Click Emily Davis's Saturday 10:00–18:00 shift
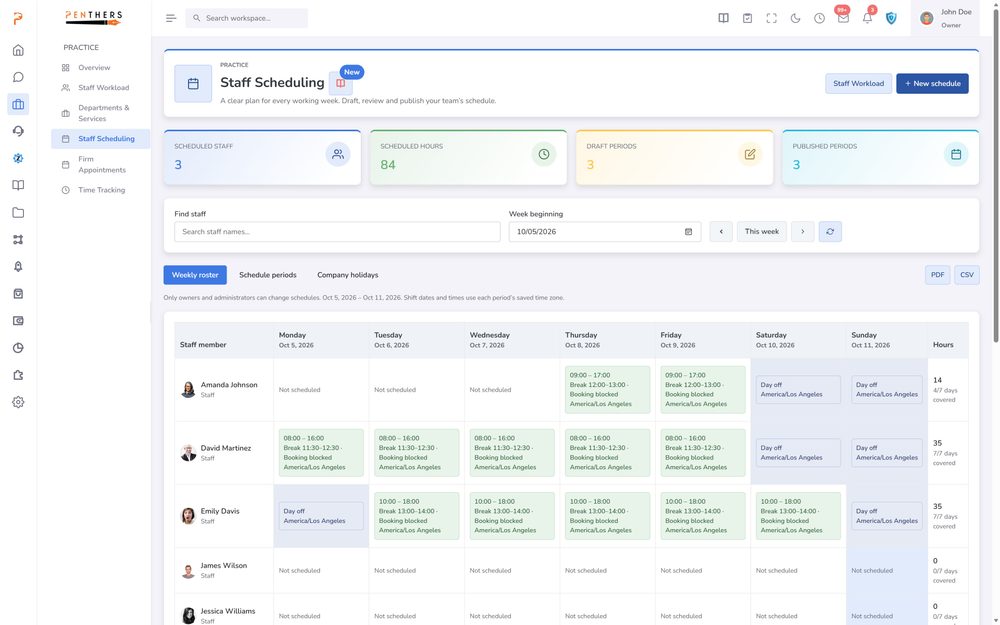Screen dimensions: 1000x625 coord(798,516)
